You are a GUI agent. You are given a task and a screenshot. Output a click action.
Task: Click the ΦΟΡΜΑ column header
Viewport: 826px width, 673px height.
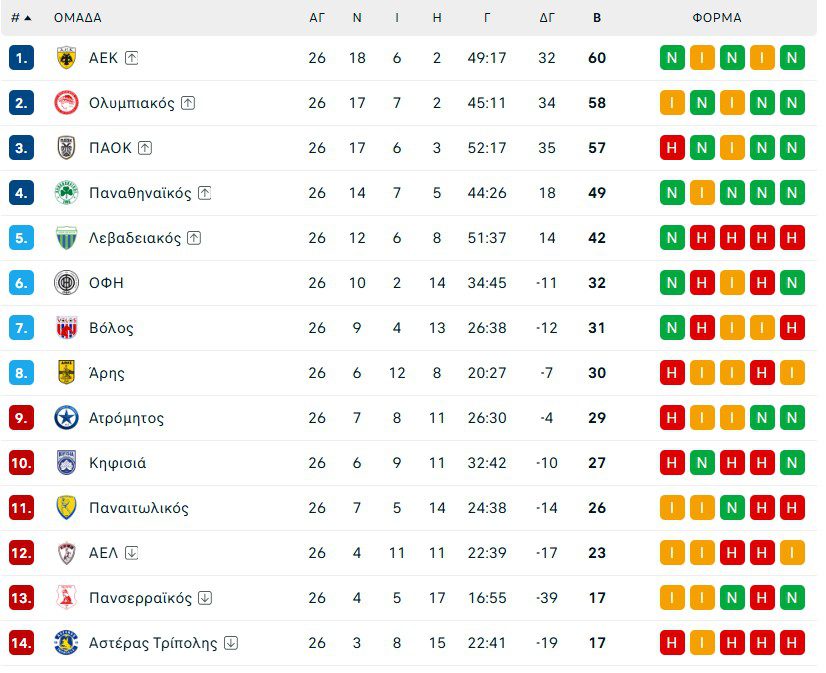click(716, 18)
